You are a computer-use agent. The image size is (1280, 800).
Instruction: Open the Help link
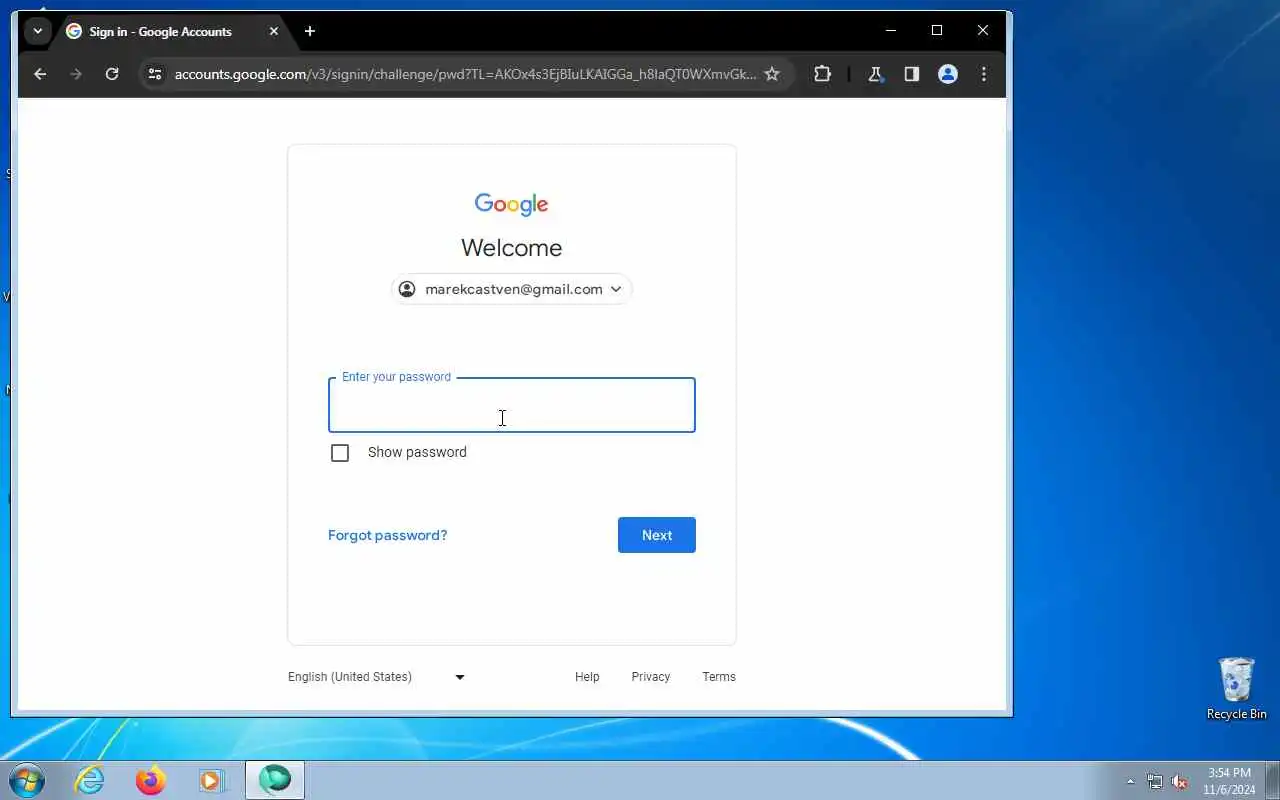point(587,677)
